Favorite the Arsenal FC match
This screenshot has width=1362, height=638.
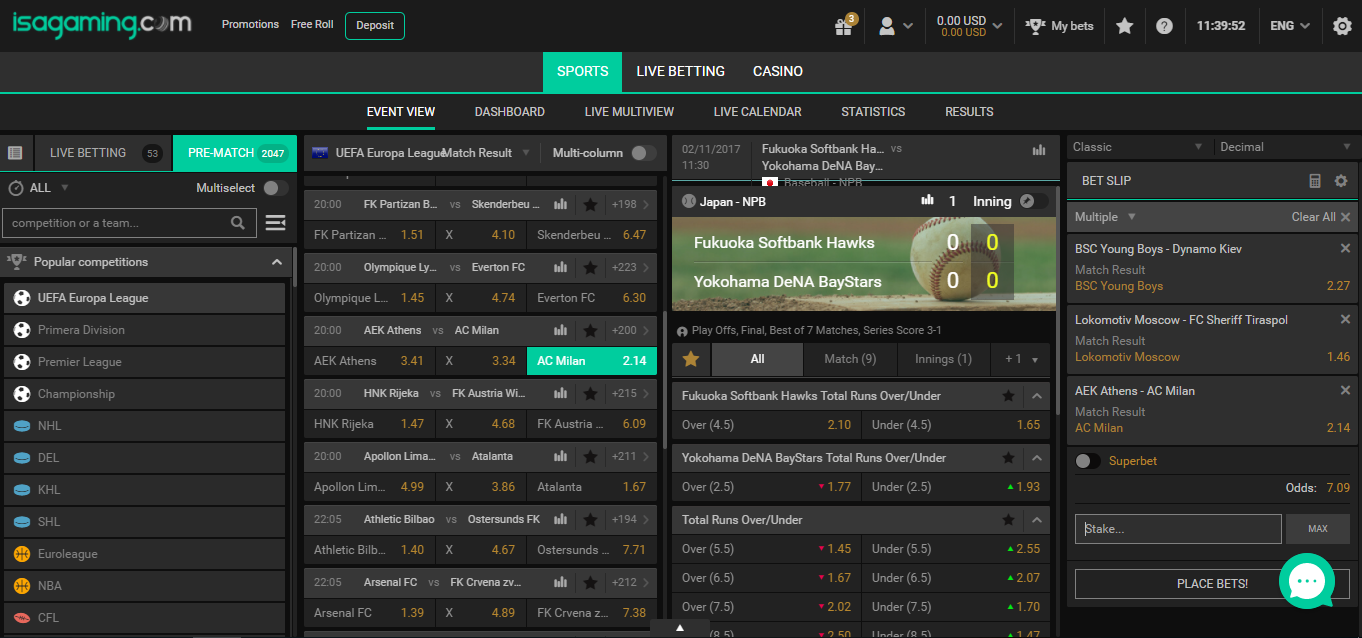tap(590, 582)
